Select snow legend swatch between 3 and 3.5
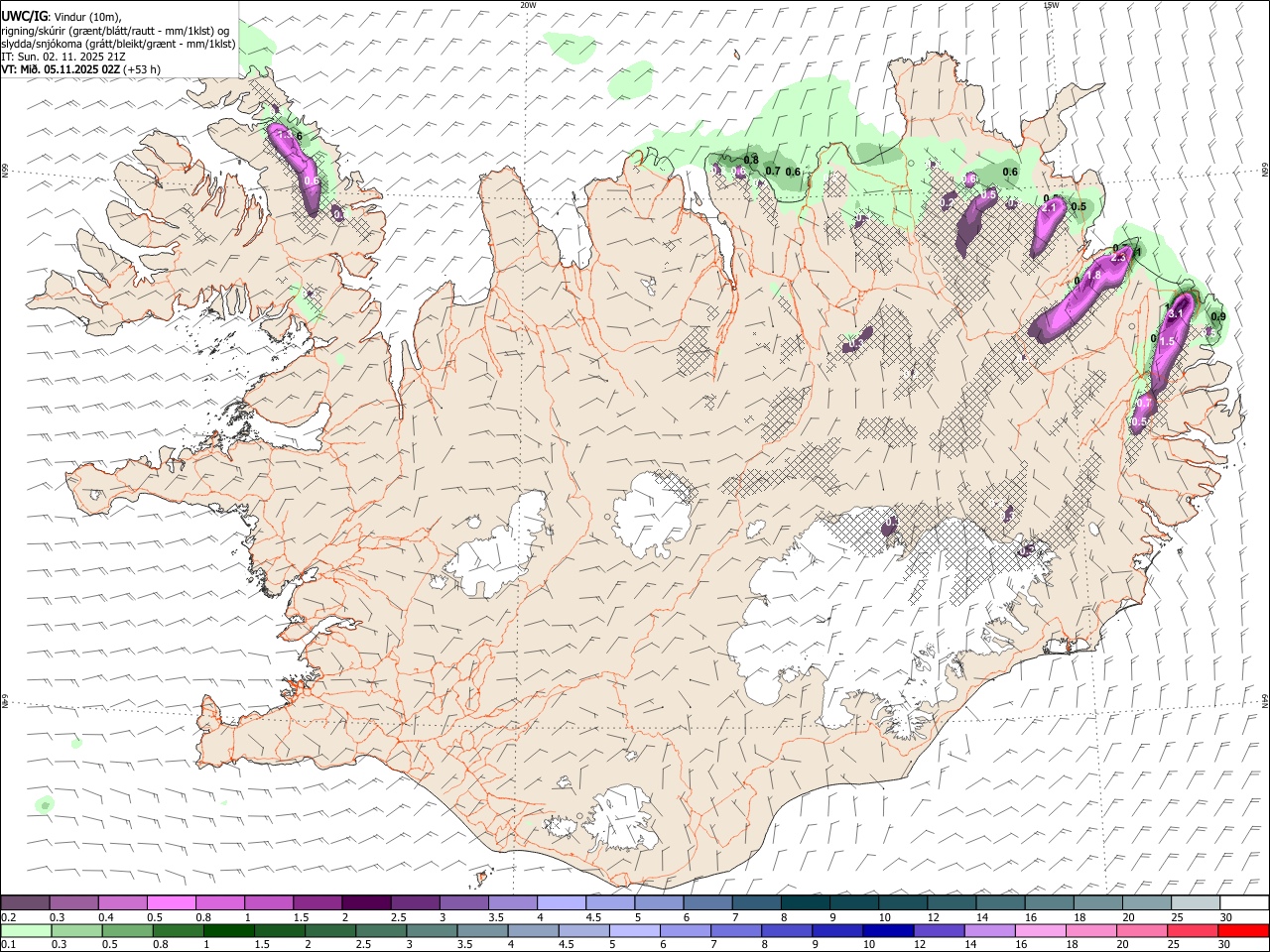Viewport: 1270px width, 952px height. click(463, 902)
